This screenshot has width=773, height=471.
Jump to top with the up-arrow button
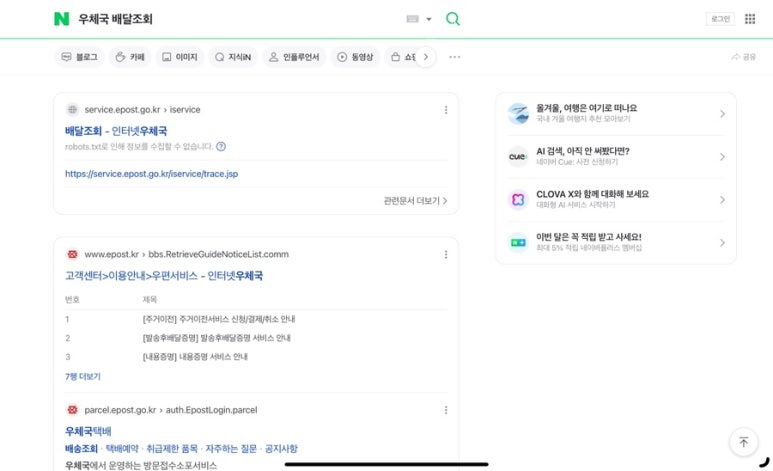click(x=743, y=442)
